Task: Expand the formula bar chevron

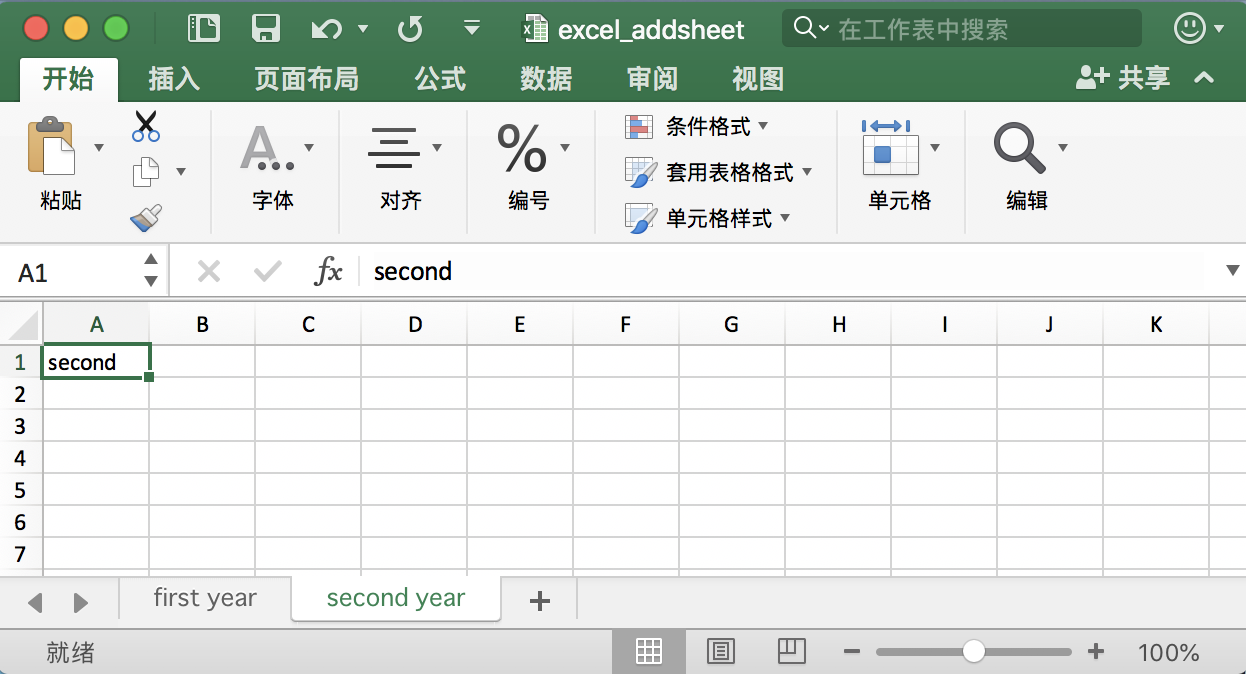Action: click(x=1232, y=271)
